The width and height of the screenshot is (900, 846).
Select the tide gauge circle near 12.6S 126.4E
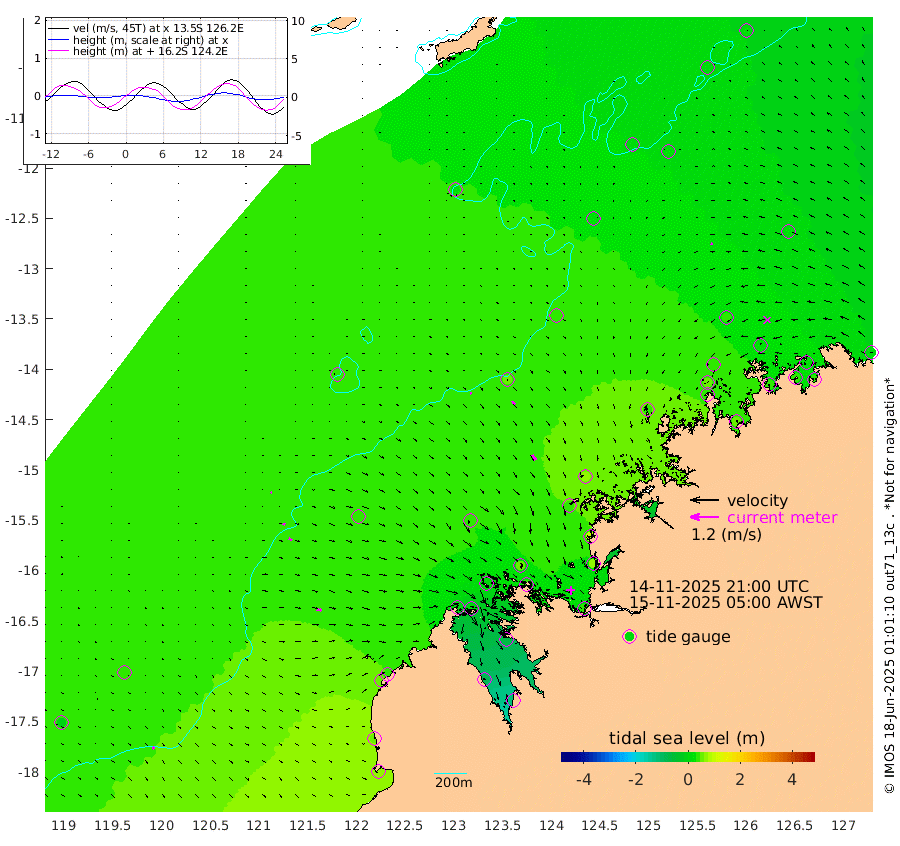[788, 231]
